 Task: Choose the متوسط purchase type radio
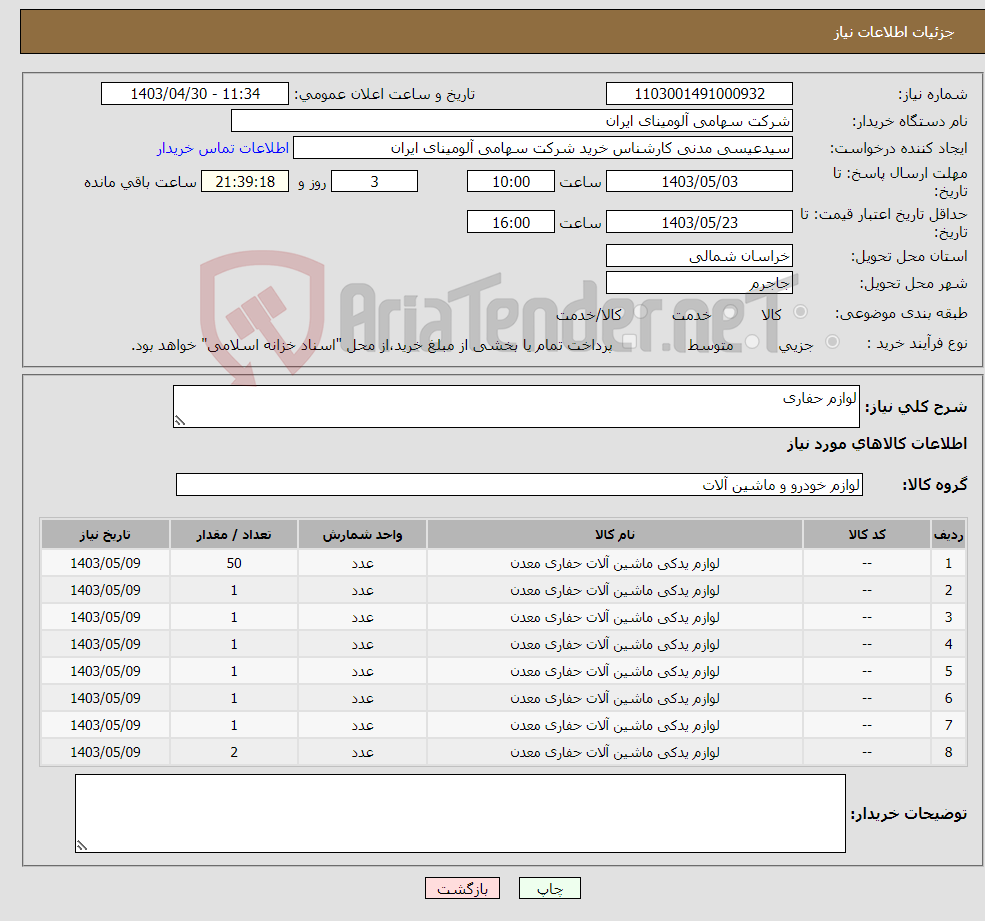tap(752, 342)
